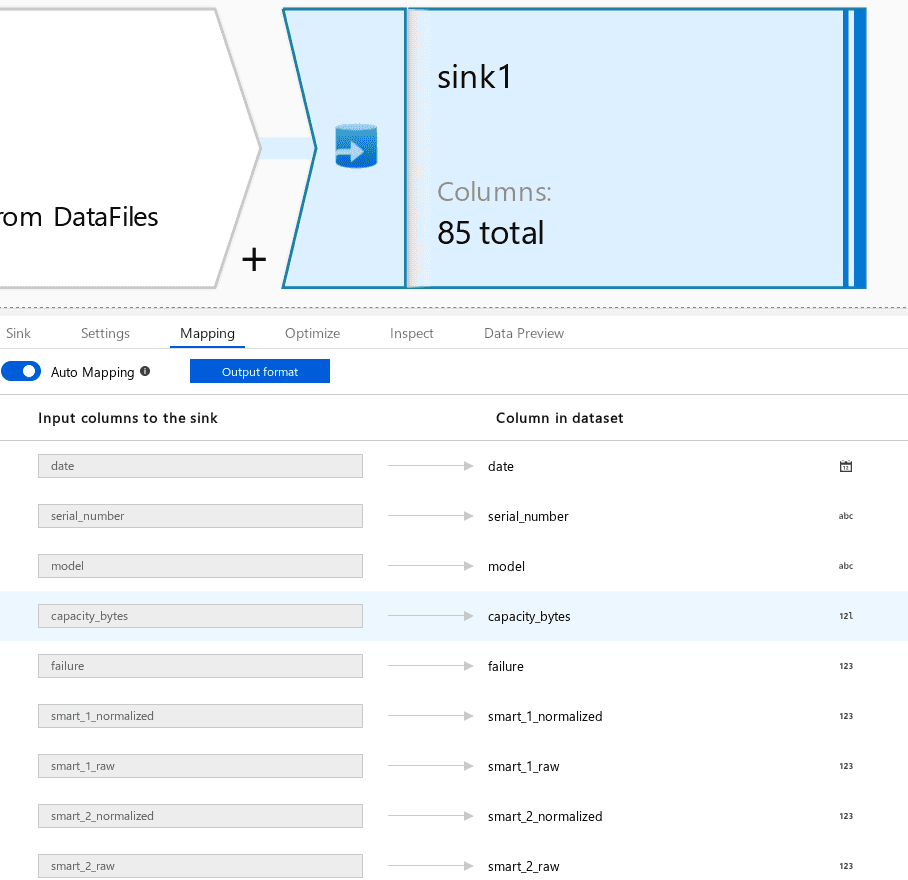This screenshot has height=880, width=908.
Task: Click the date type calendar icon
Action: [x=845, y=466]
